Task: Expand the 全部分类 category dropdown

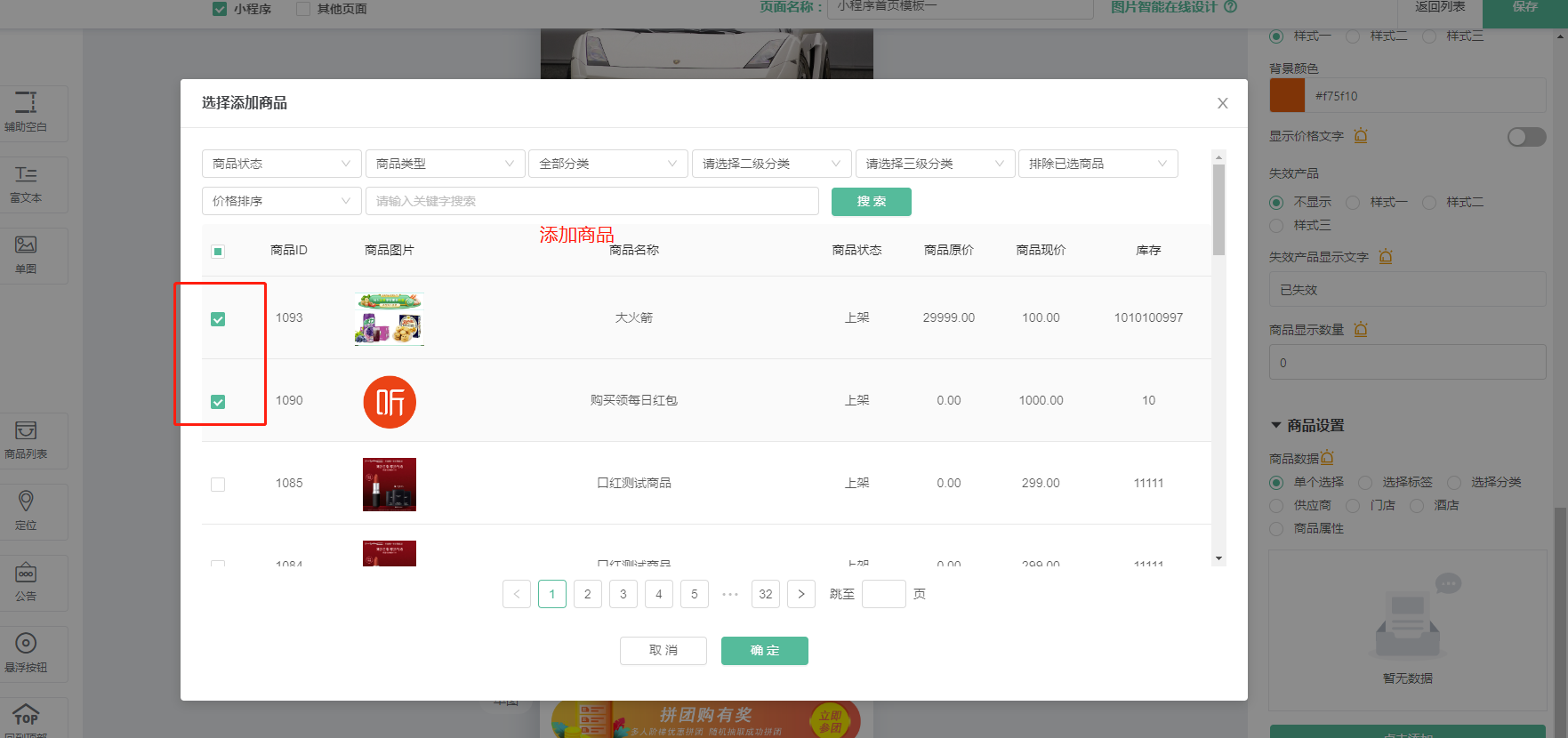Action: pyautogui.click(x=607, y=164)
